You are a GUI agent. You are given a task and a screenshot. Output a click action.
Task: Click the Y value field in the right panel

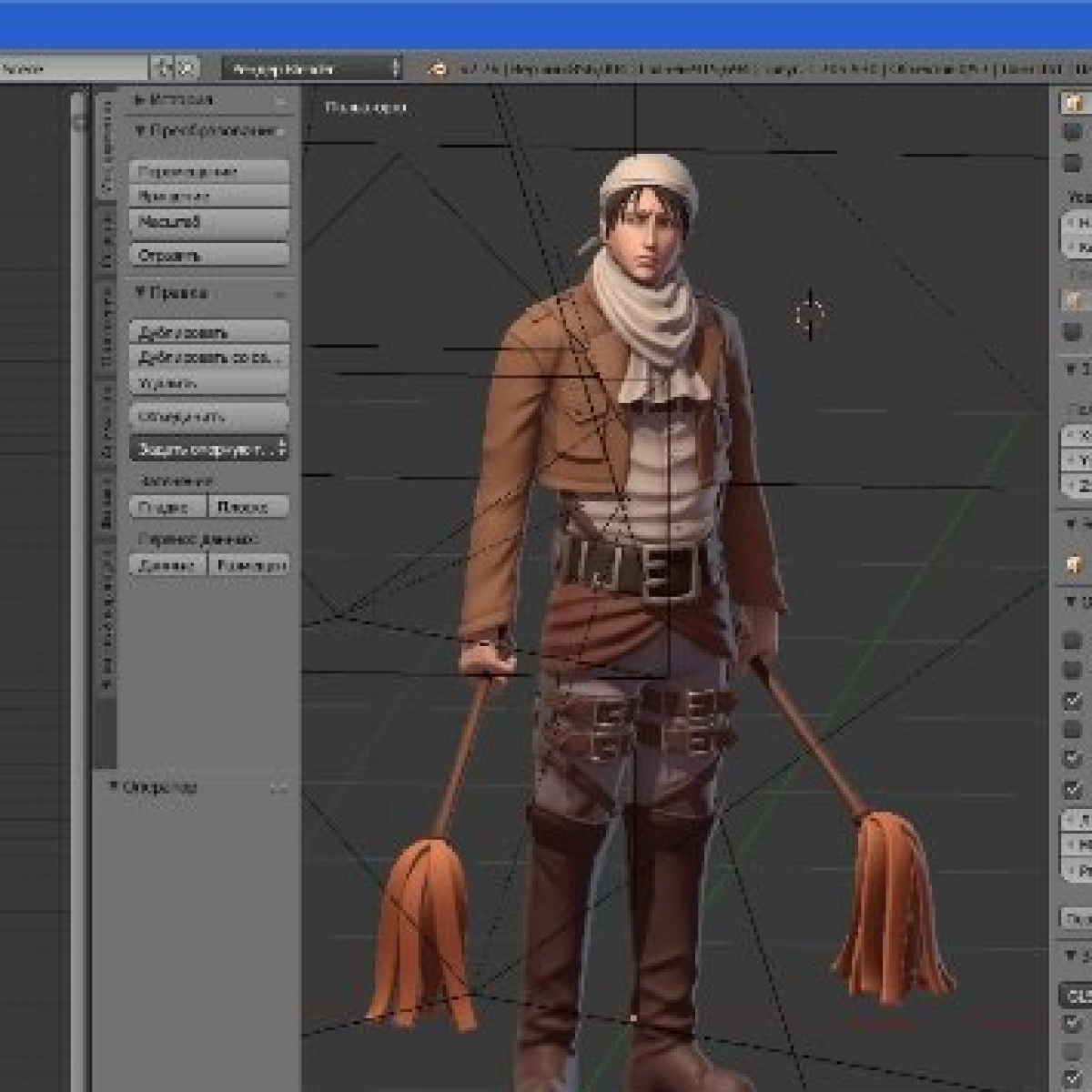coord(1077,460)
